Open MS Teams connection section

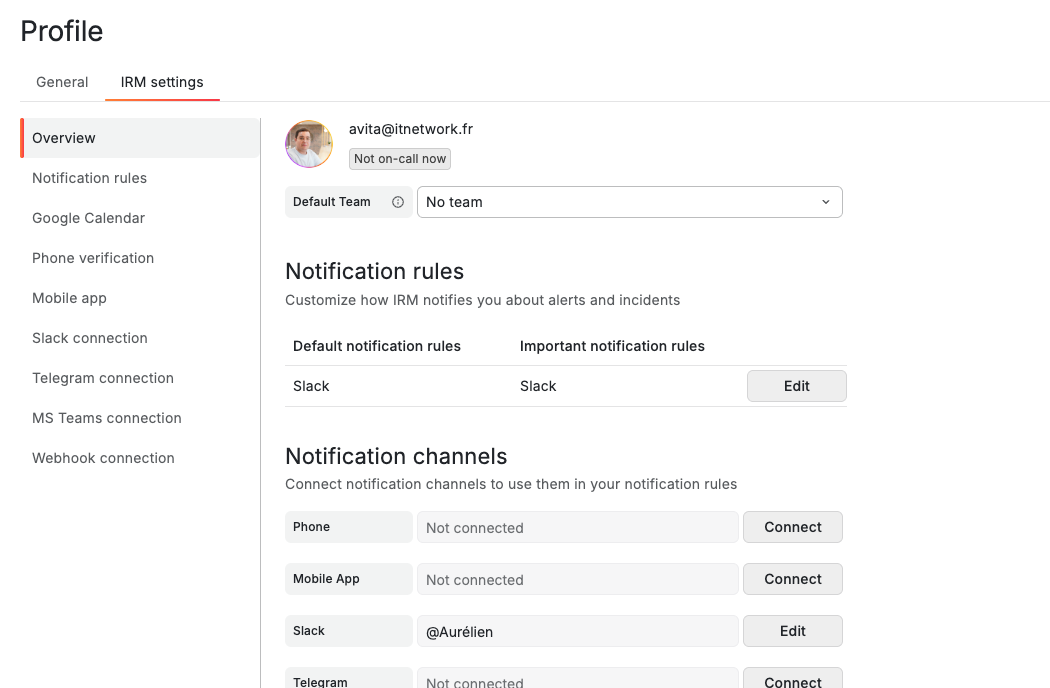106,417
